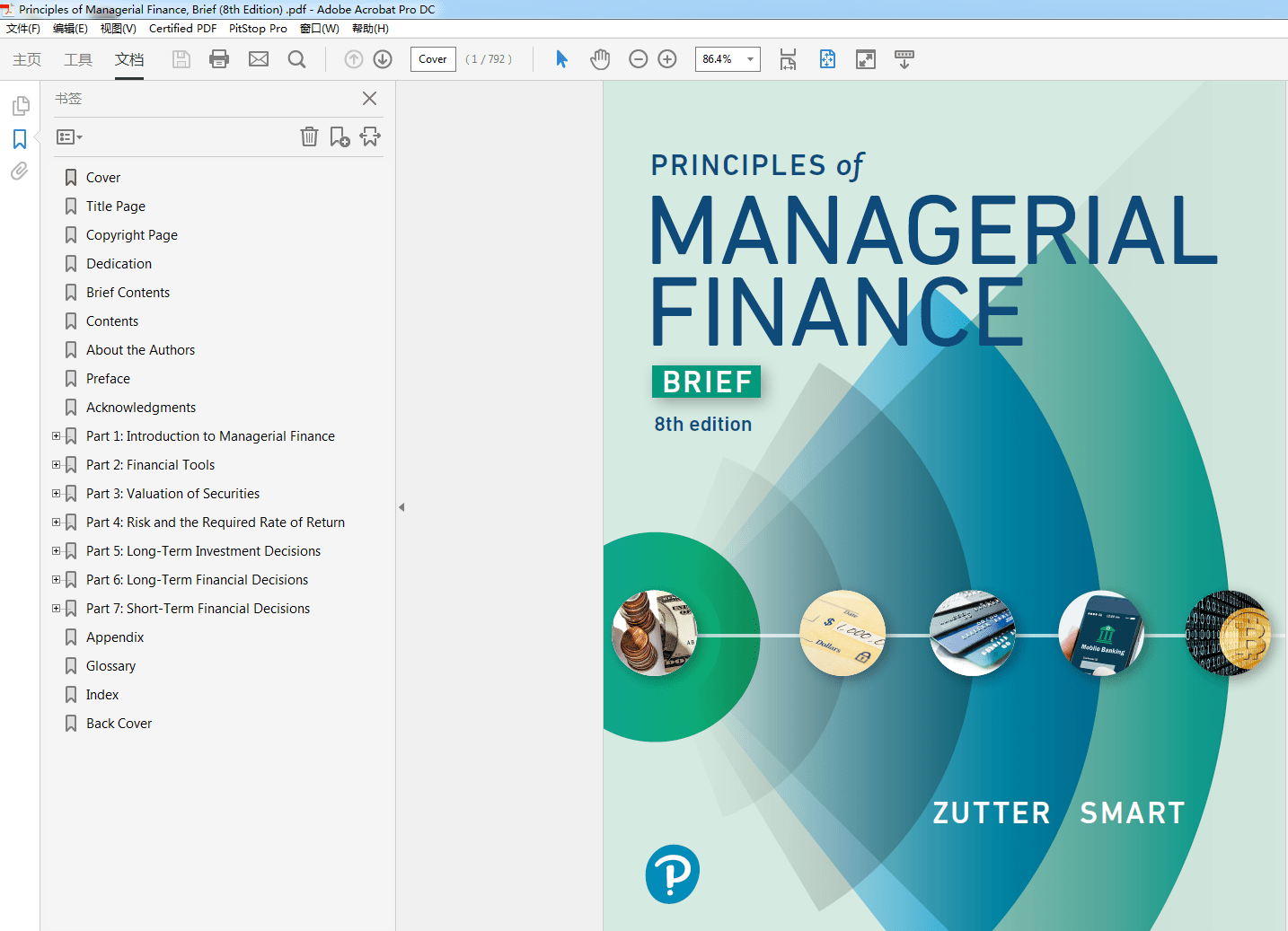This screenshot has width=1288, height=931.
Task: Open the 编辑(E) menu
Action: 70,29
